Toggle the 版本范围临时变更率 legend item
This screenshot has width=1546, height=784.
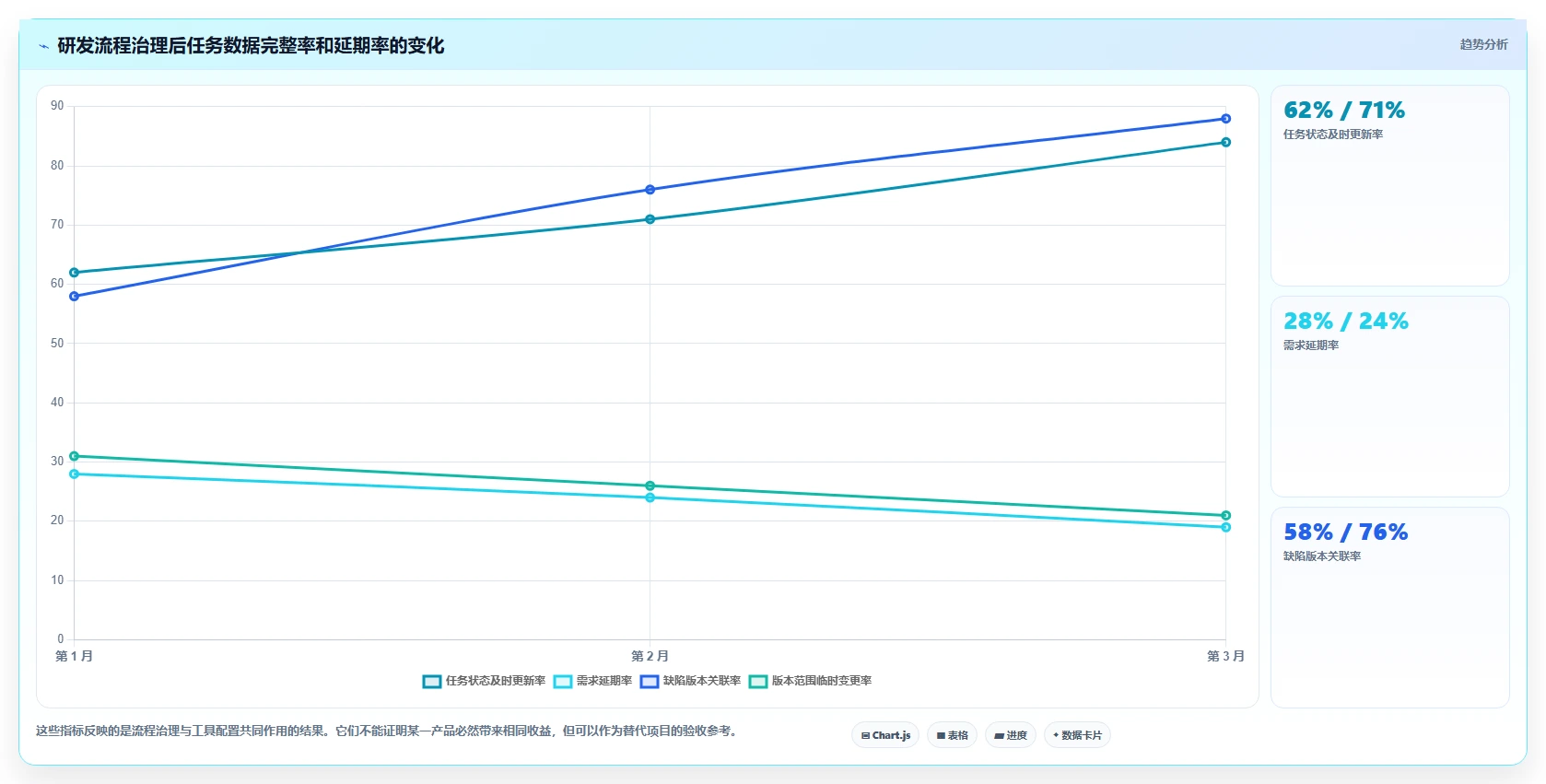coord(810,681)
